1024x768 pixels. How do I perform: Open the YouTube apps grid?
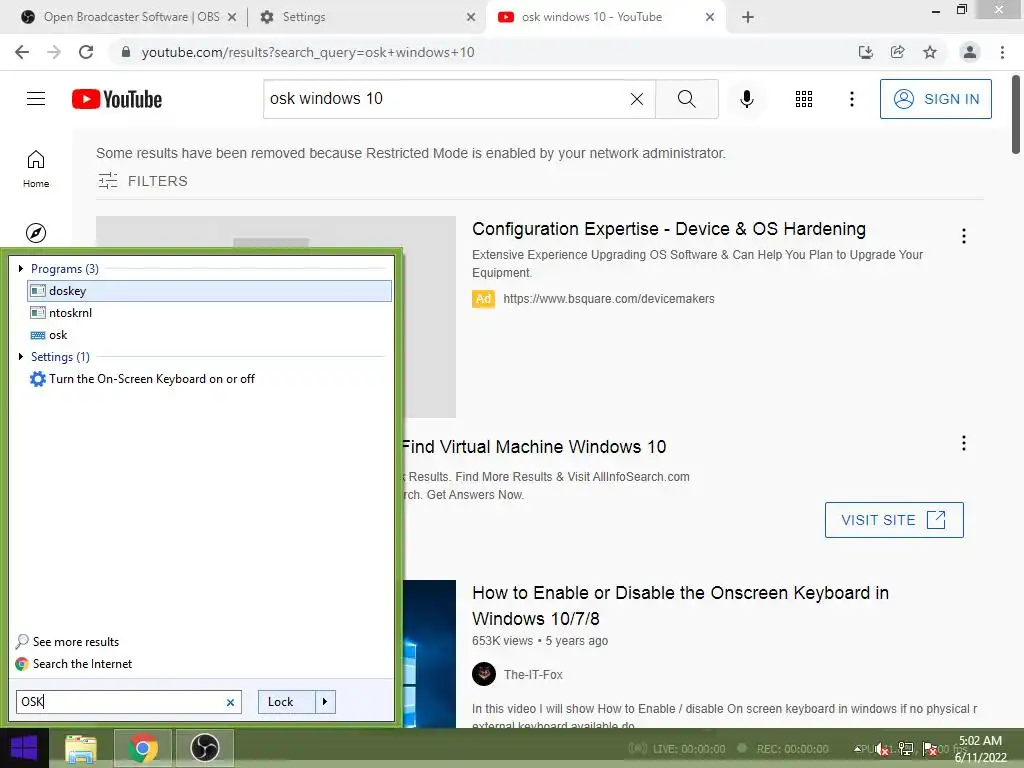pyautogui.click(x=804, y=99)
